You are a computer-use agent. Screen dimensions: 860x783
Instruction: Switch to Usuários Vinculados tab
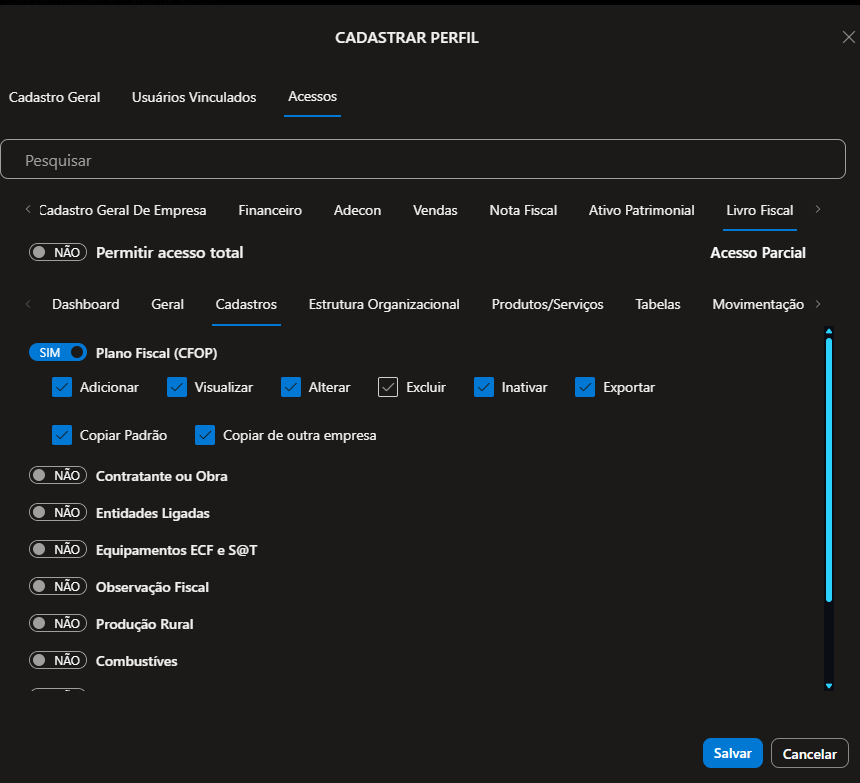[194, 98]
